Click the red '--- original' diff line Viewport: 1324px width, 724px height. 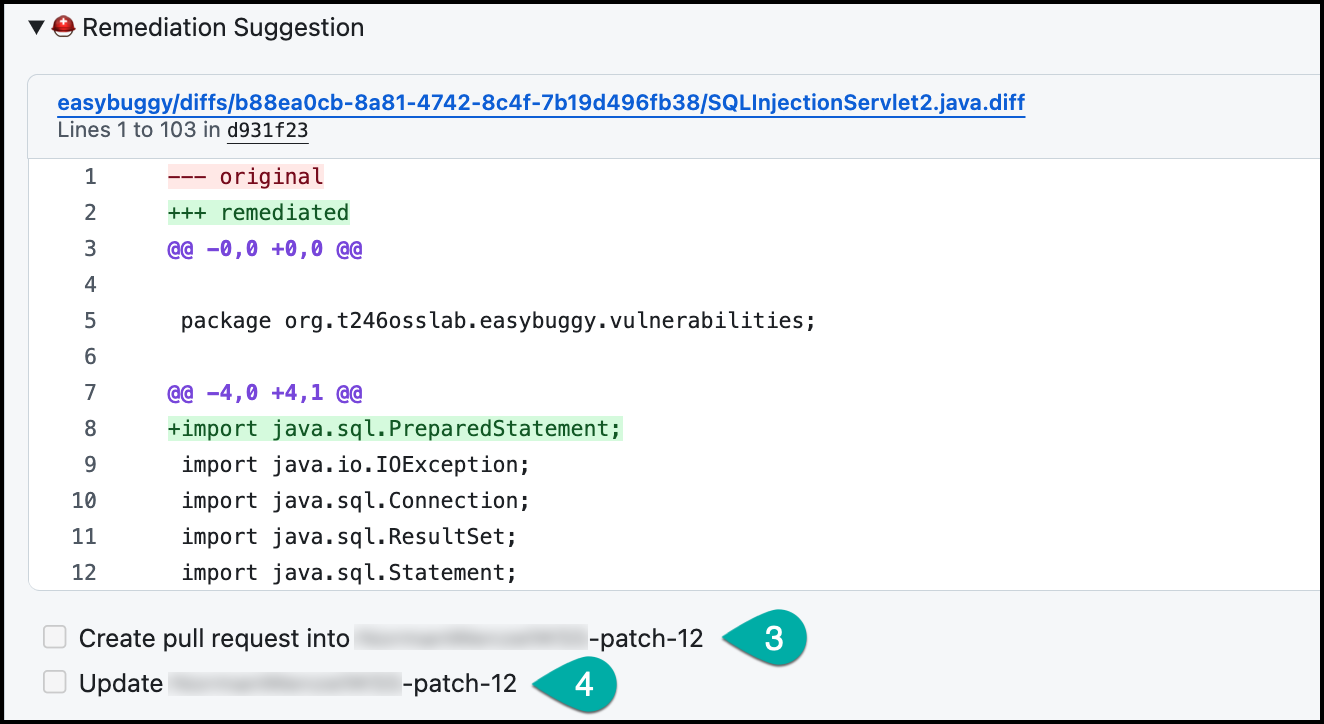pos(246,177)
